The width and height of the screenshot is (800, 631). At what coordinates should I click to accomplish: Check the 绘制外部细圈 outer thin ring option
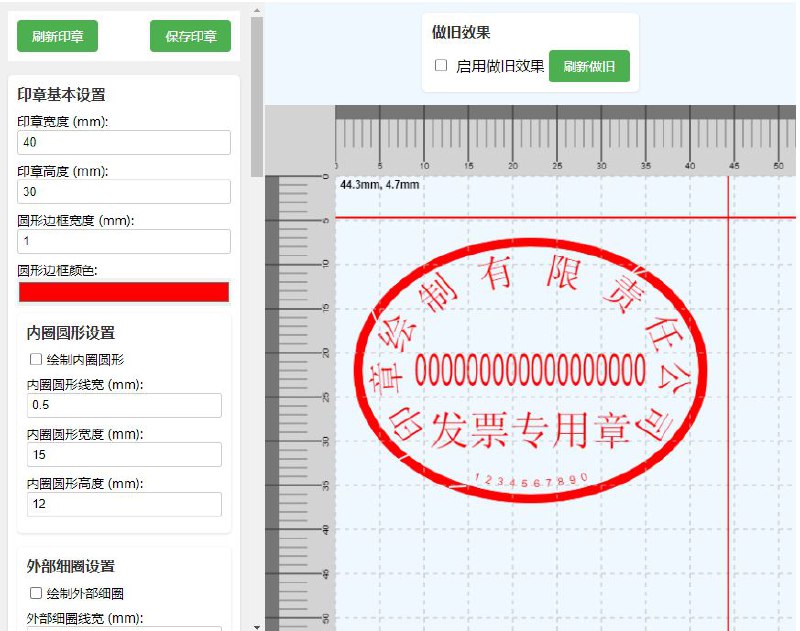pyautogui.click(x=36, y=594)
